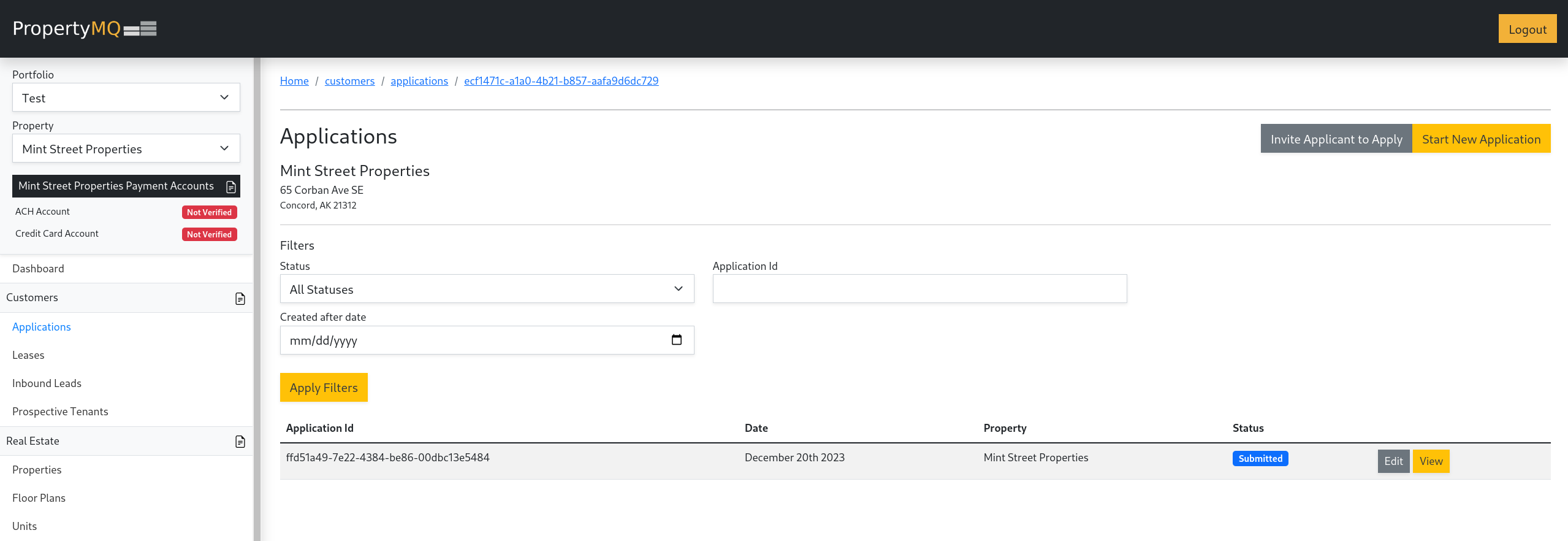Open the Status filter dropdown
This screenshot has width=1568, height=541.
487,289
